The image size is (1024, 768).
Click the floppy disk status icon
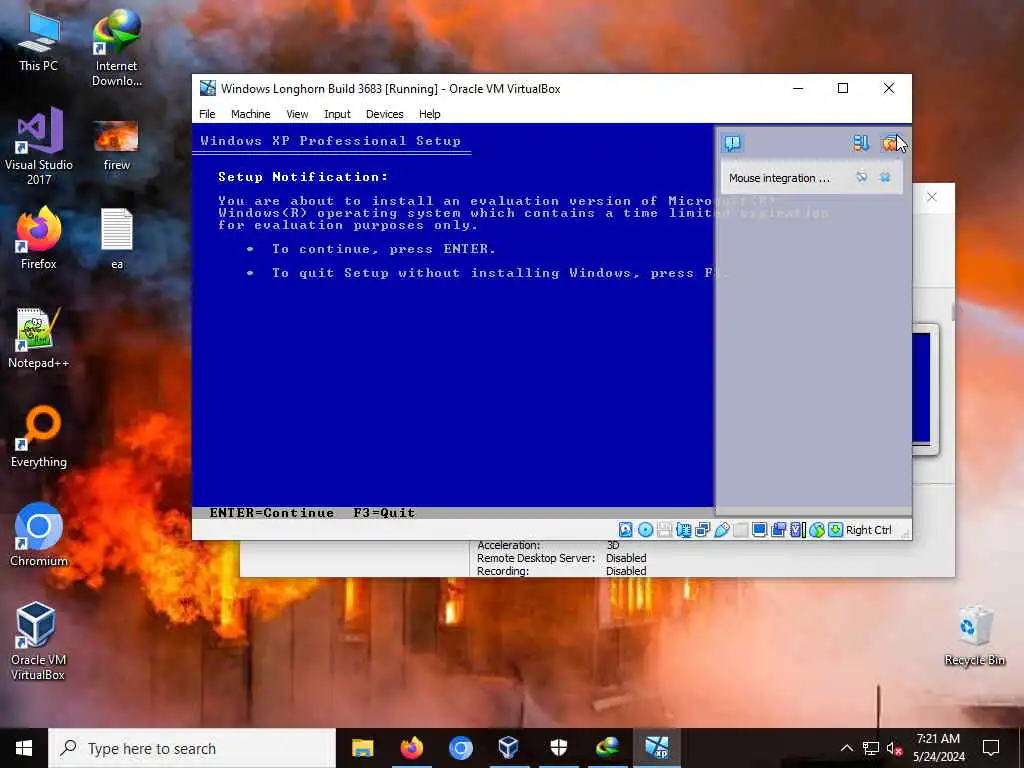pyautogui.click(x=664, y=530)
